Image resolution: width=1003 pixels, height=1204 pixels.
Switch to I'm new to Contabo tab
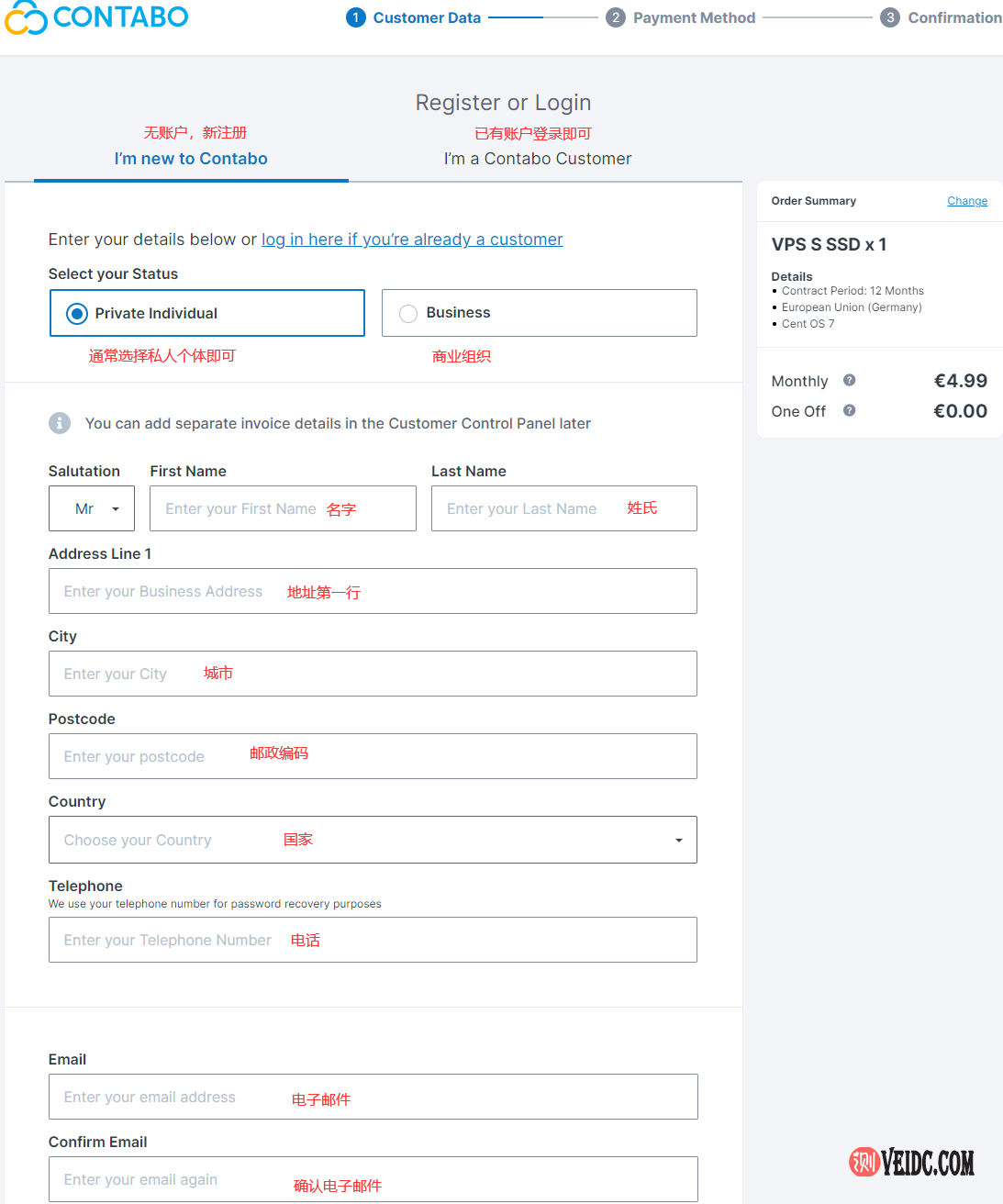[x=191, y=159]
